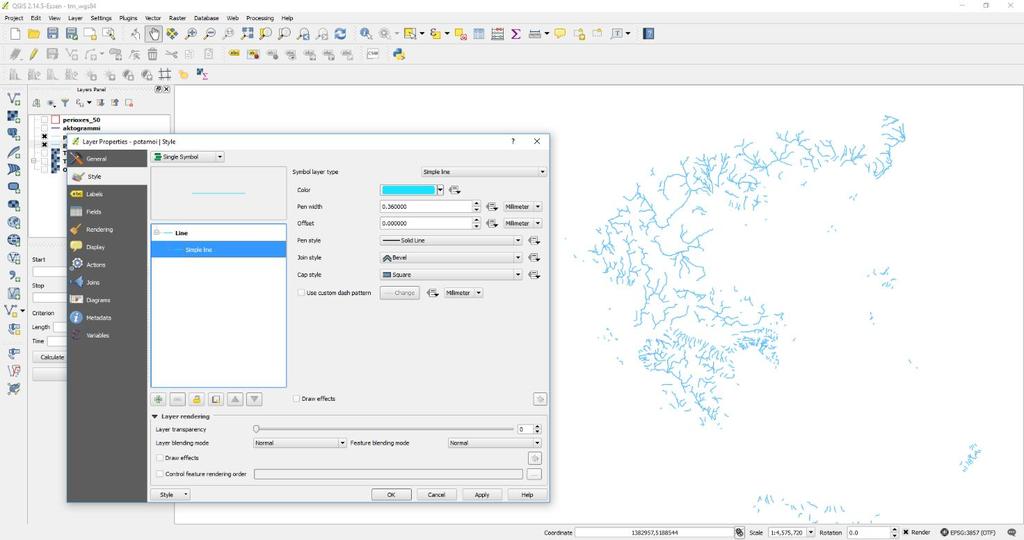The width and height of the screenshot is (1024, 540).
Task: Enable Control feature rendering order checkbox
Action: tap(159, 474)
